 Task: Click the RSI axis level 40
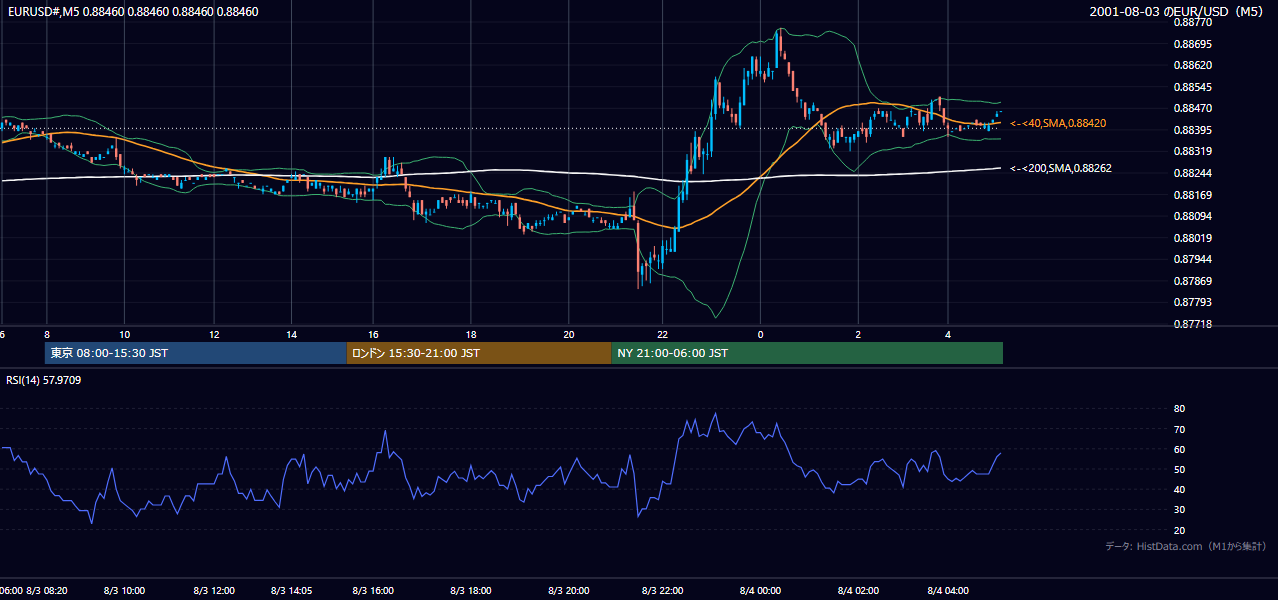point(1179,489)
